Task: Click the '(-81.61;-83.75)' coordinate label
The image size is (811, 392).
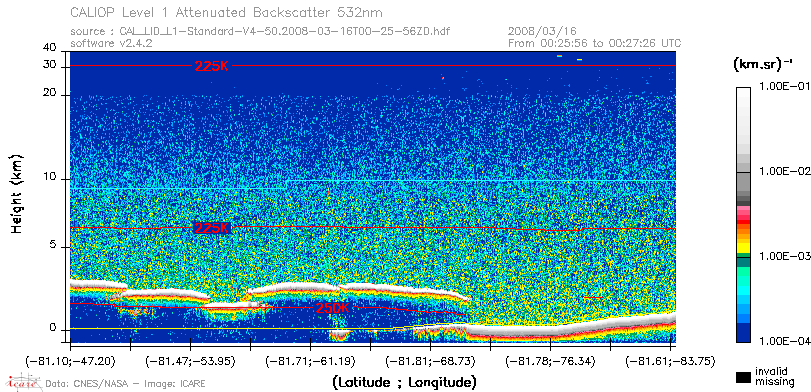Action: coord(670,361)
